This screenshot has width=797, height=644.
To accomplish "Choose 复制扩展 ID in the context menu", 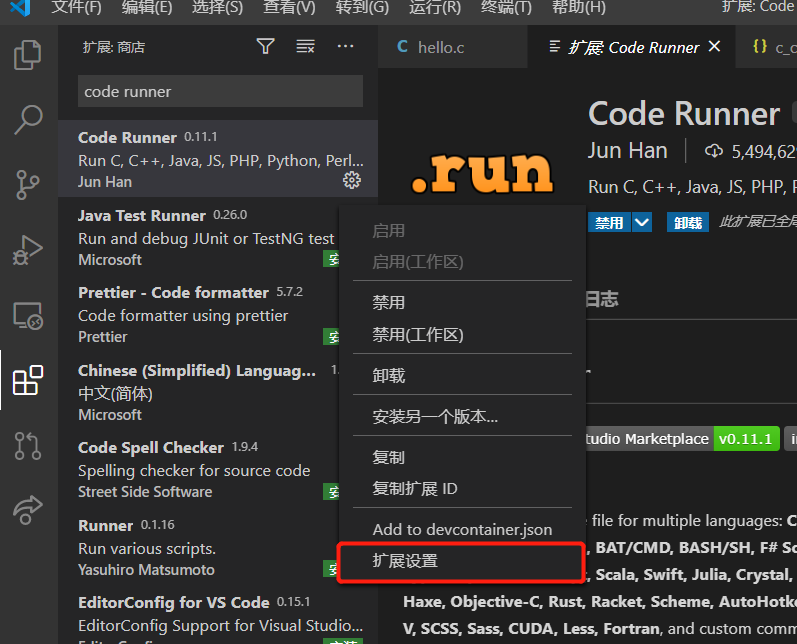I will [462, 488].
